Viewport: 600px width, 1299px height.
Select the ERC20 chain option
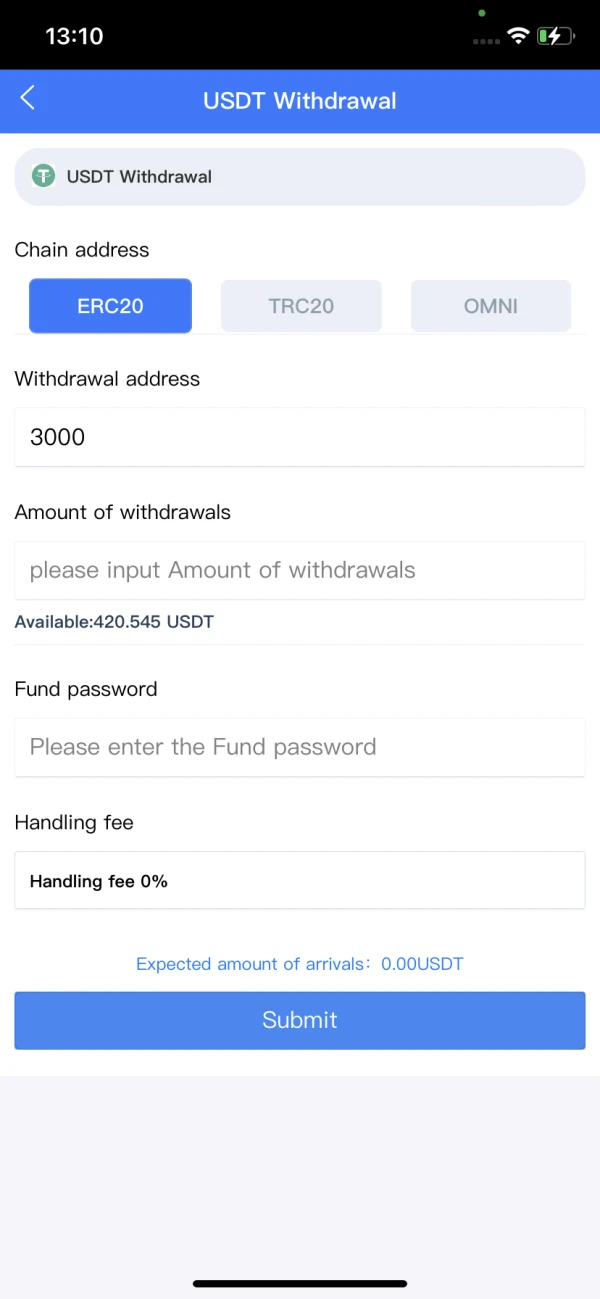110,306
